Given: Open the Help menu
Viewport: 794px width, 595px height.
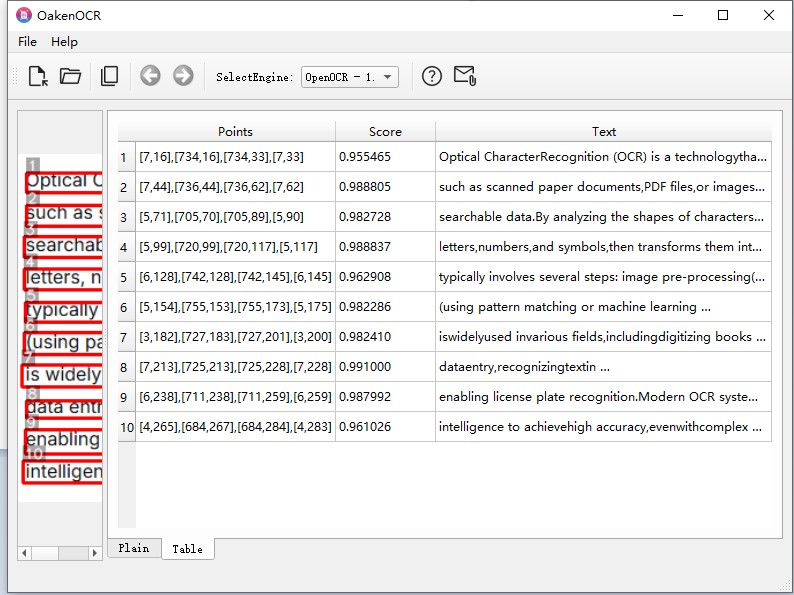Looking at the screenshot, I should (64, 42).
